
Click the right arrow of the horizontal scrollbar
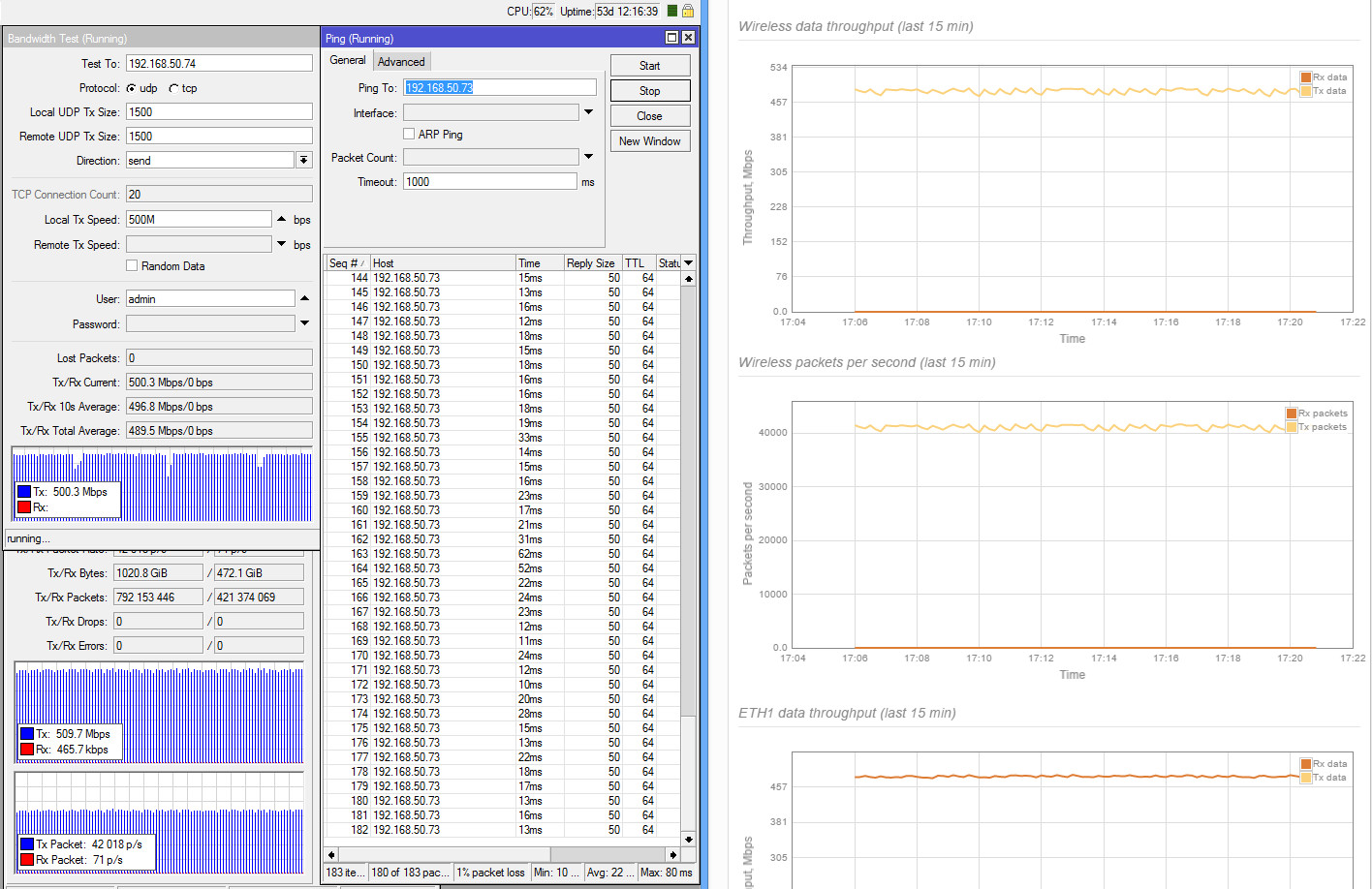point(672,855)
